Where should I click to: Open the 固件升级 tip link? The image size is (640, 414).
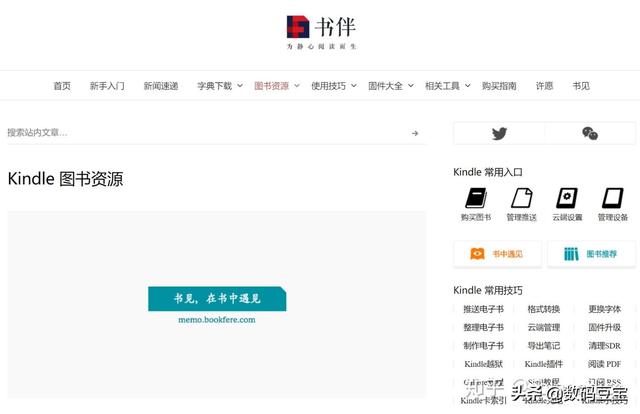point(604,327)
